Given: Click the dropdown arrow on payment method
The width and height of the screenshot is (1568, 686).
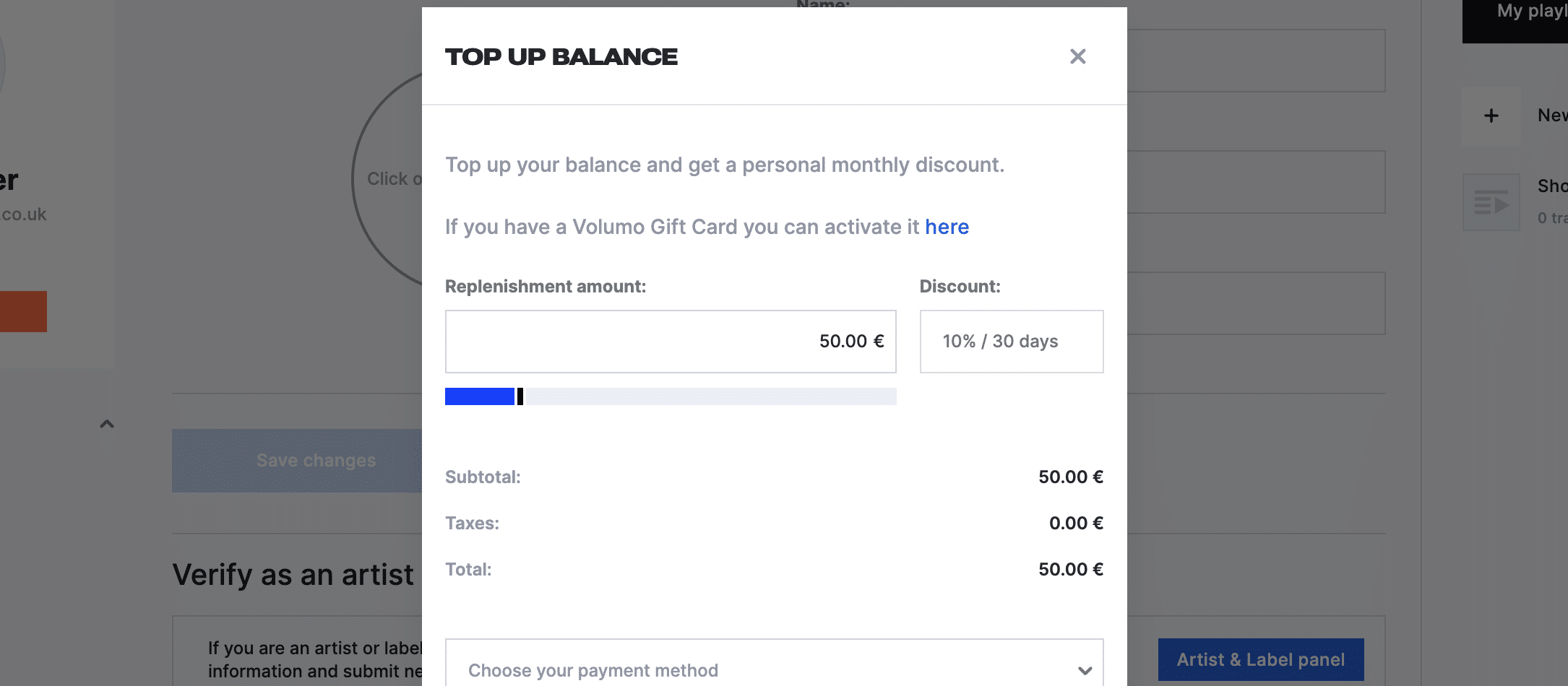Looking at the screenshot, I should click(x=1085, y=670).
